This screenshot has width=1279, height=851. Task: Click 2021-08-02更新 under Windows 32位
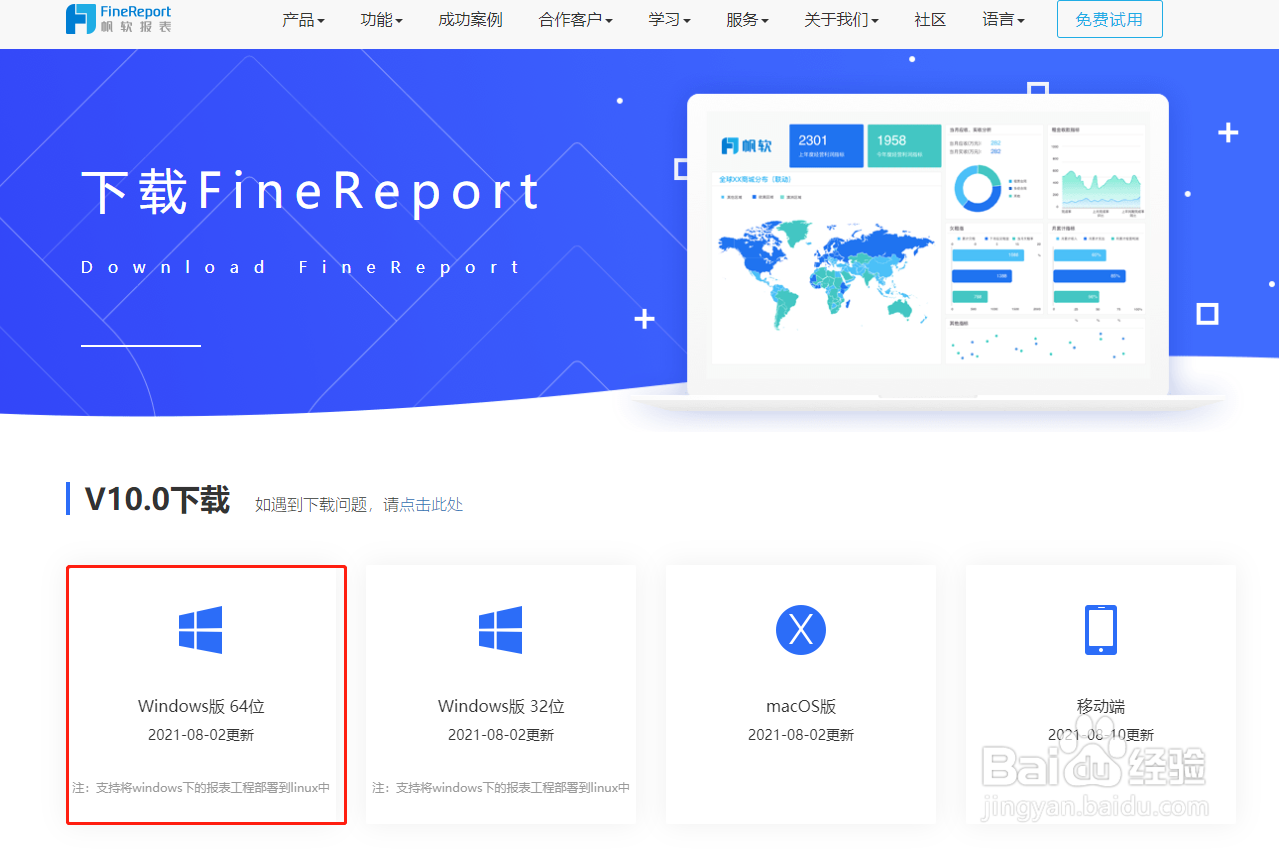[501, 735]
